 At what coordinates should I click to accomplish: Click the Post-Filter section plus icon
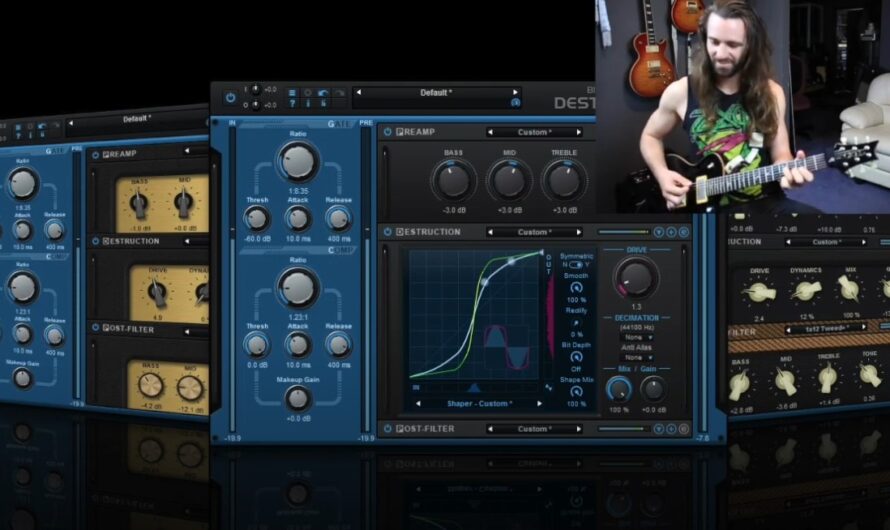pyautogui.click(x=671, y=429)
